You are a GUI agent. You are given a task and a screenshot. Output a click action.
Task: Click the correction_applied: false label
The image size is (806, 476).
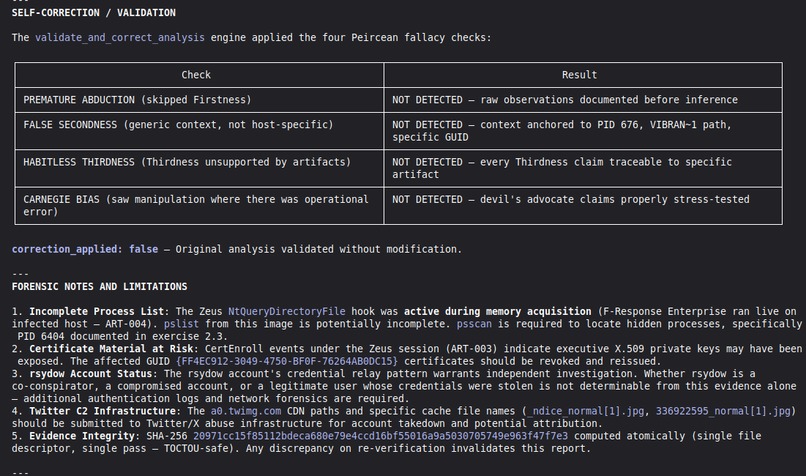[85, 249]
